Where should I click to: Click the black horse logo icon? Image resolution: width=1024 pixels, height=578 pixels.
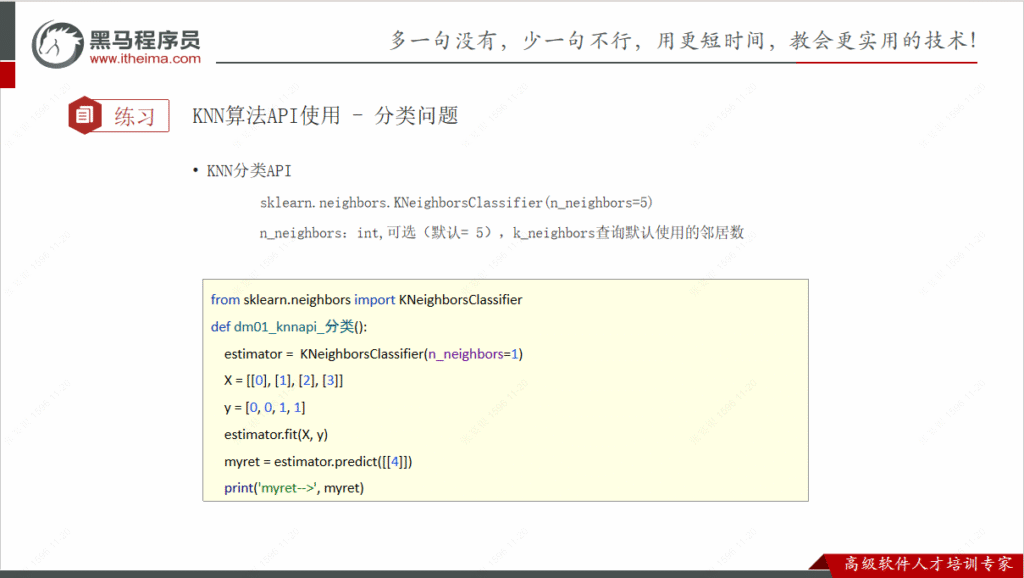(58, 44)
